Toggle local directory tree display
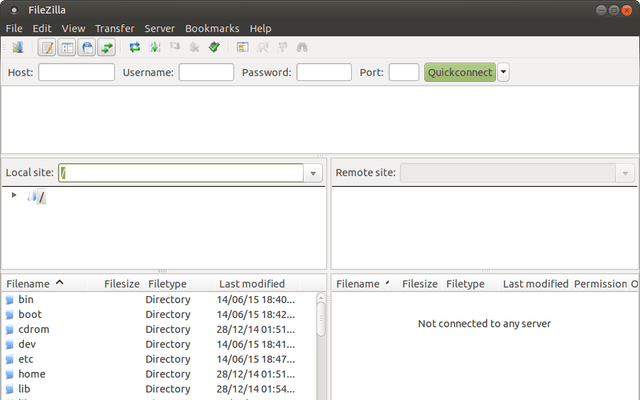Image resolution: width=640 pixels, height=400 pixels. [67, 47]
